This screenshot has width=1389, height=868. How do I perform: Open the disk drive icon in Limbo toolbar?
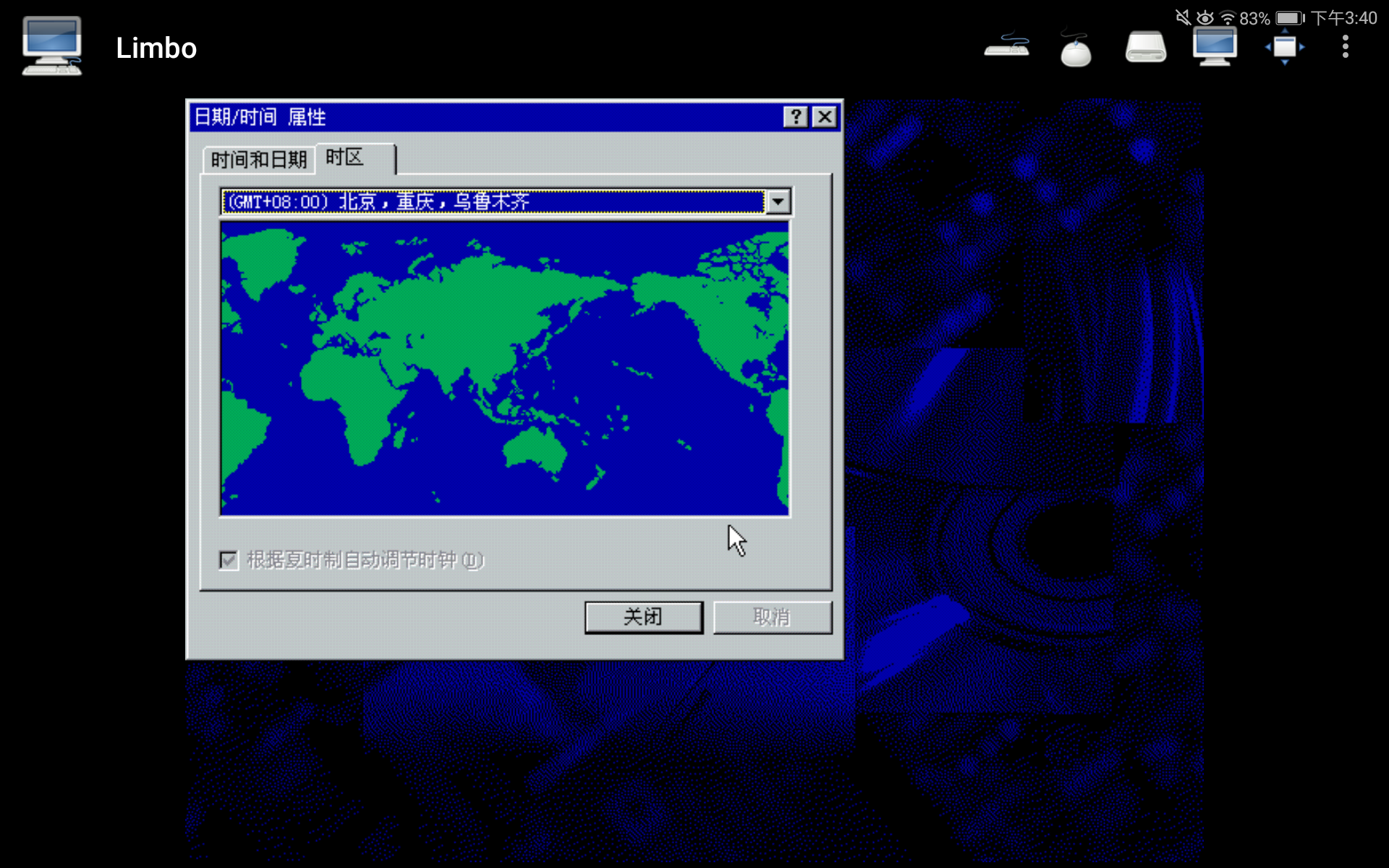pos(1145,47)
